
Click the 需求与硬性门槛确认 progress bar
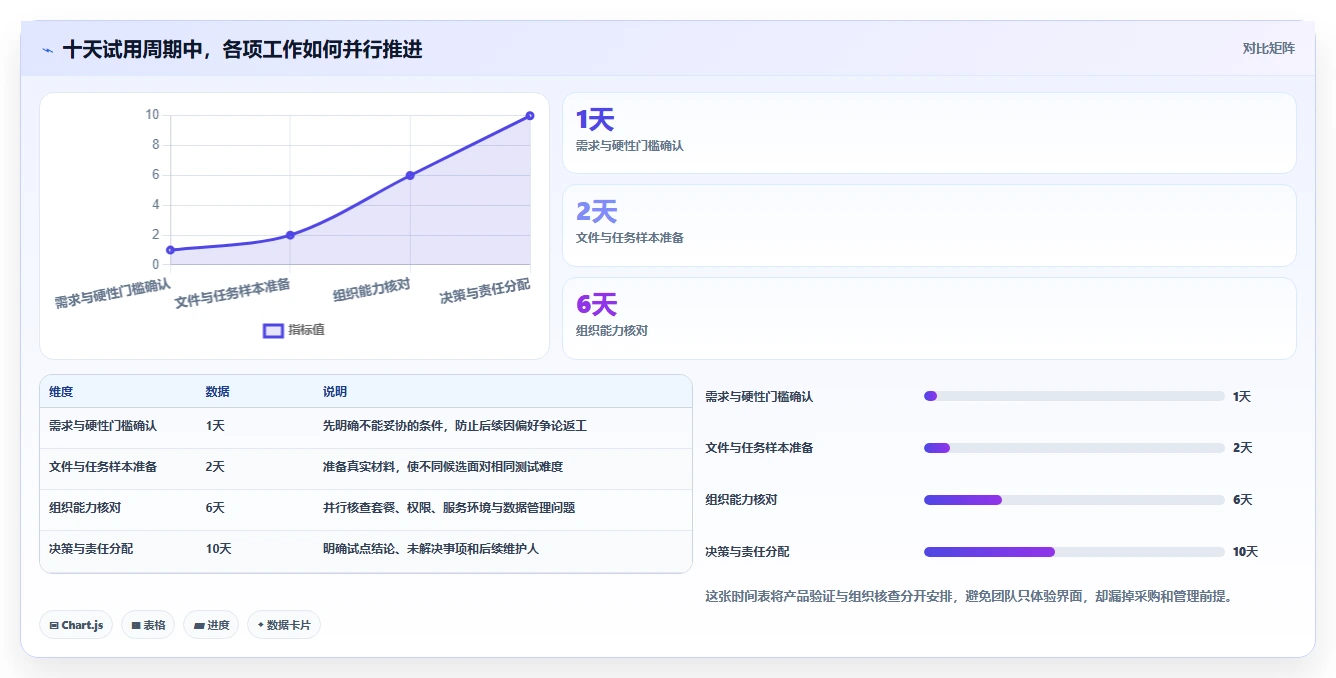pos(1074,396)
